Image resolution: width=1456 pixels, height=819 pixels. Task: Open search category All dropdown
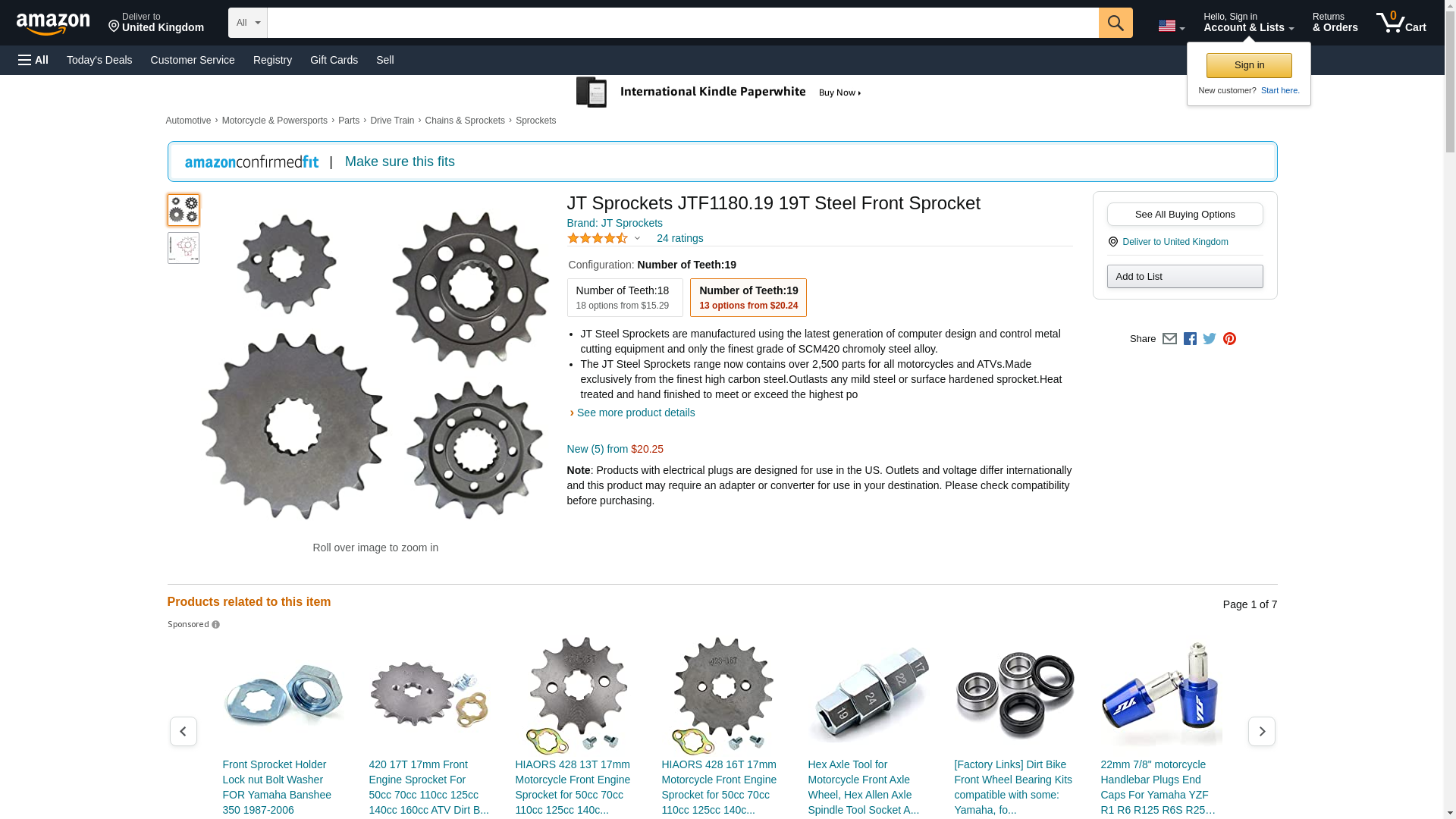click(x=247, y=23)
